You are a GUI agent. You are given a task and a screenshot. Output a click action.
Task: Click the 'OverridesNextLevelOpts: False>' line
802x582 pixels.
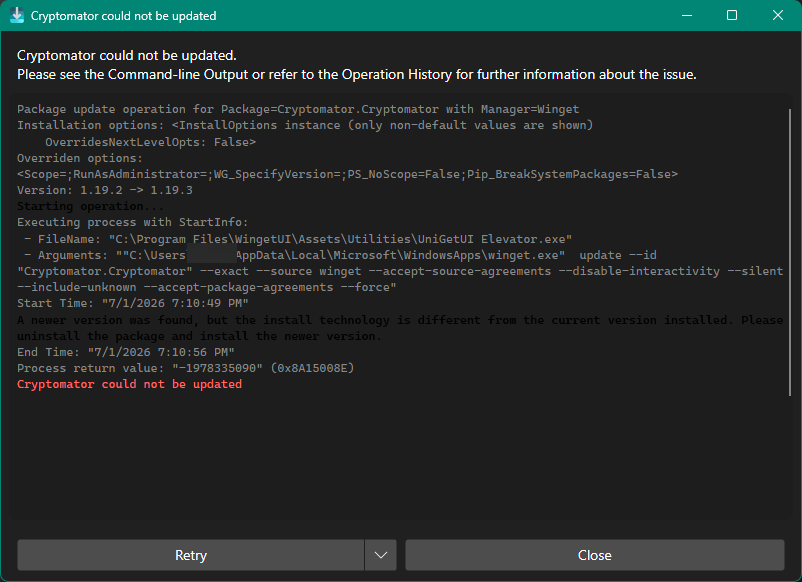point(150,142)
